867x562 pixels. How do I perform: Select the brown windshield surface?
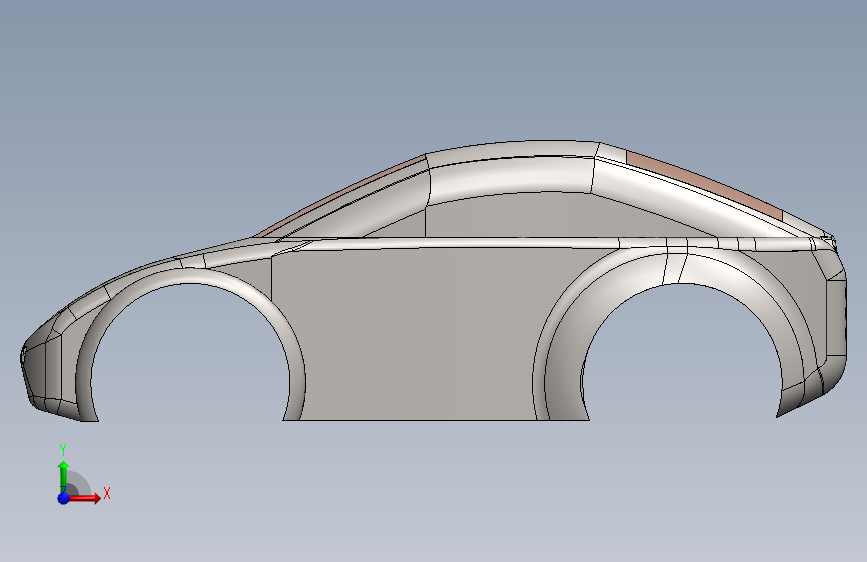click(343, 195)
